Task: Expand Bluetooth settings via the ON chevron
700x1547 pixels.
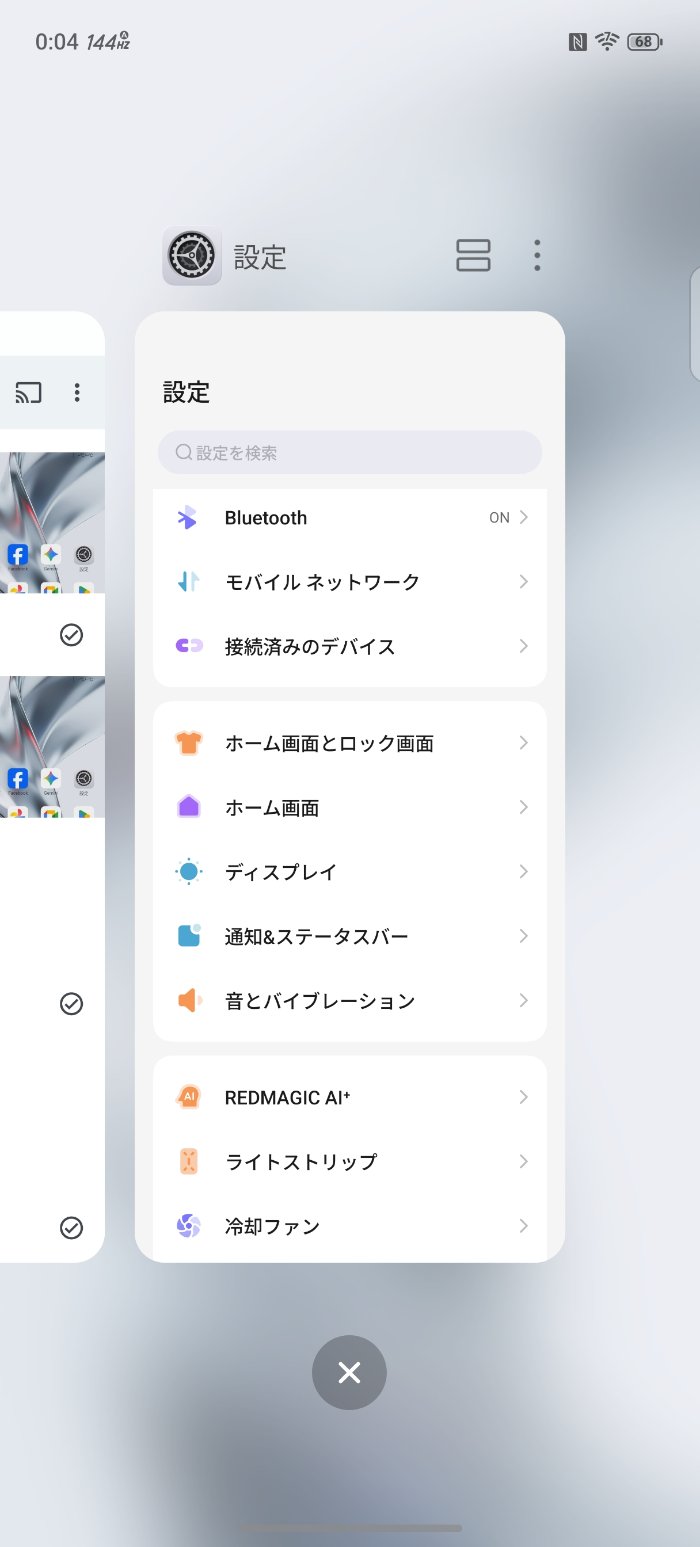Action: (x=522, y=518)
